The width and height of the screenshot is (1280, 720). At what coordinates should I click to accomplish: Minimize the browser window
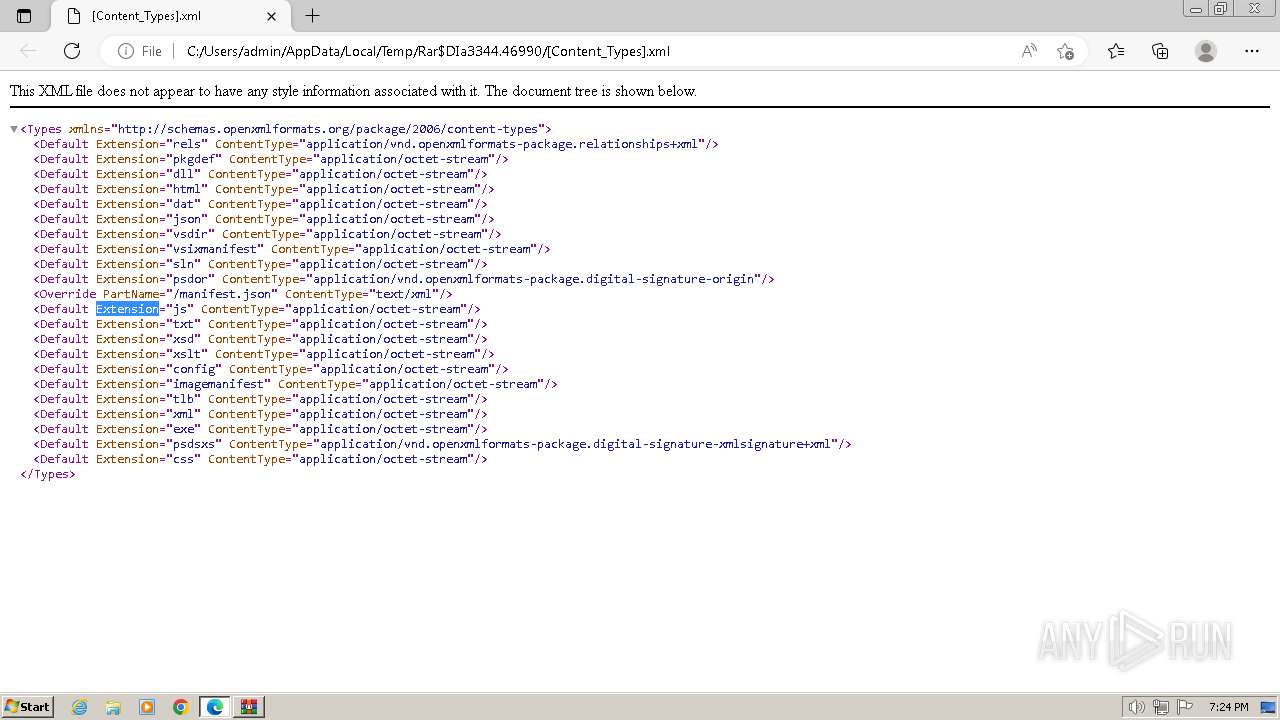(x=1195, y=9)
